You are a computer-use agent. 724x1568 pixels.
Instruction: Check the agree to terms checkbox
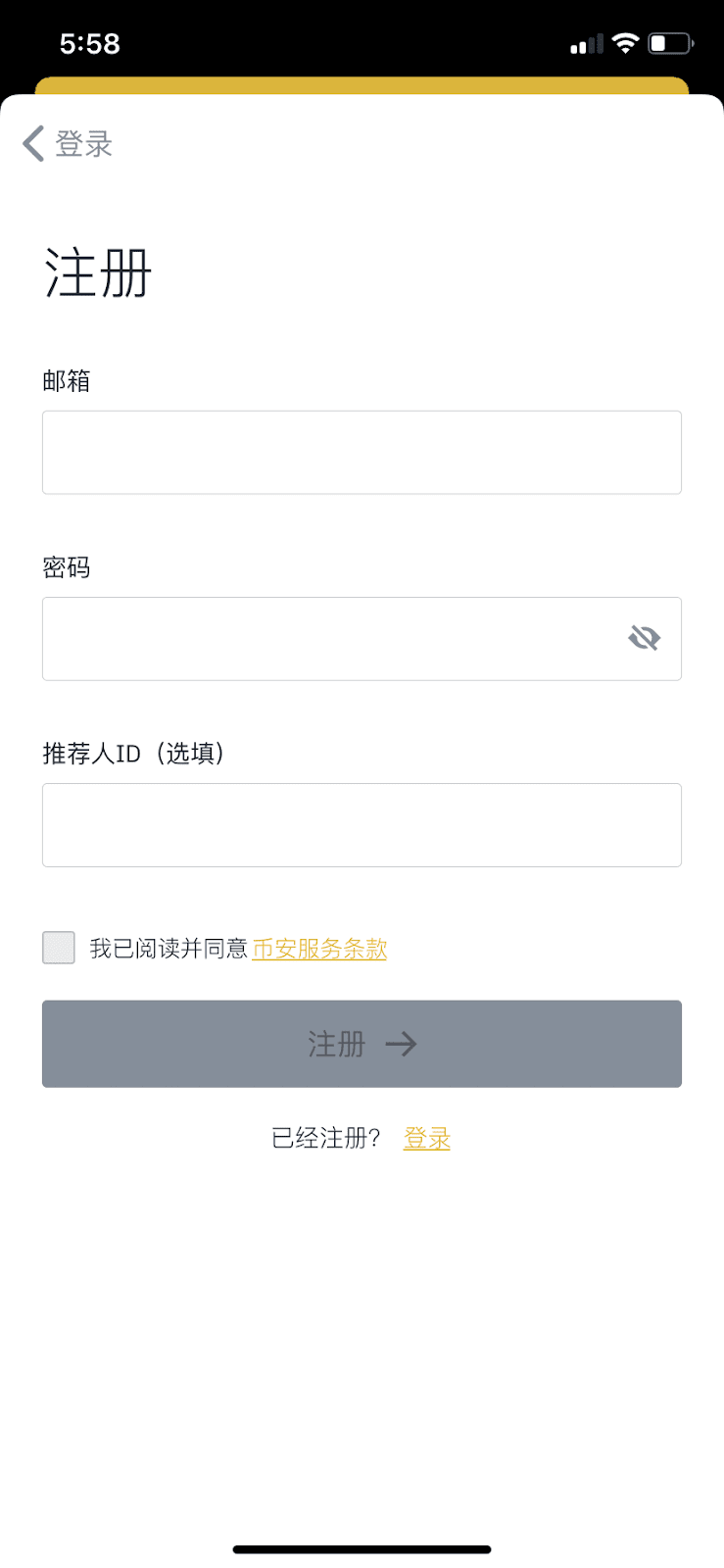coord(59,948)
